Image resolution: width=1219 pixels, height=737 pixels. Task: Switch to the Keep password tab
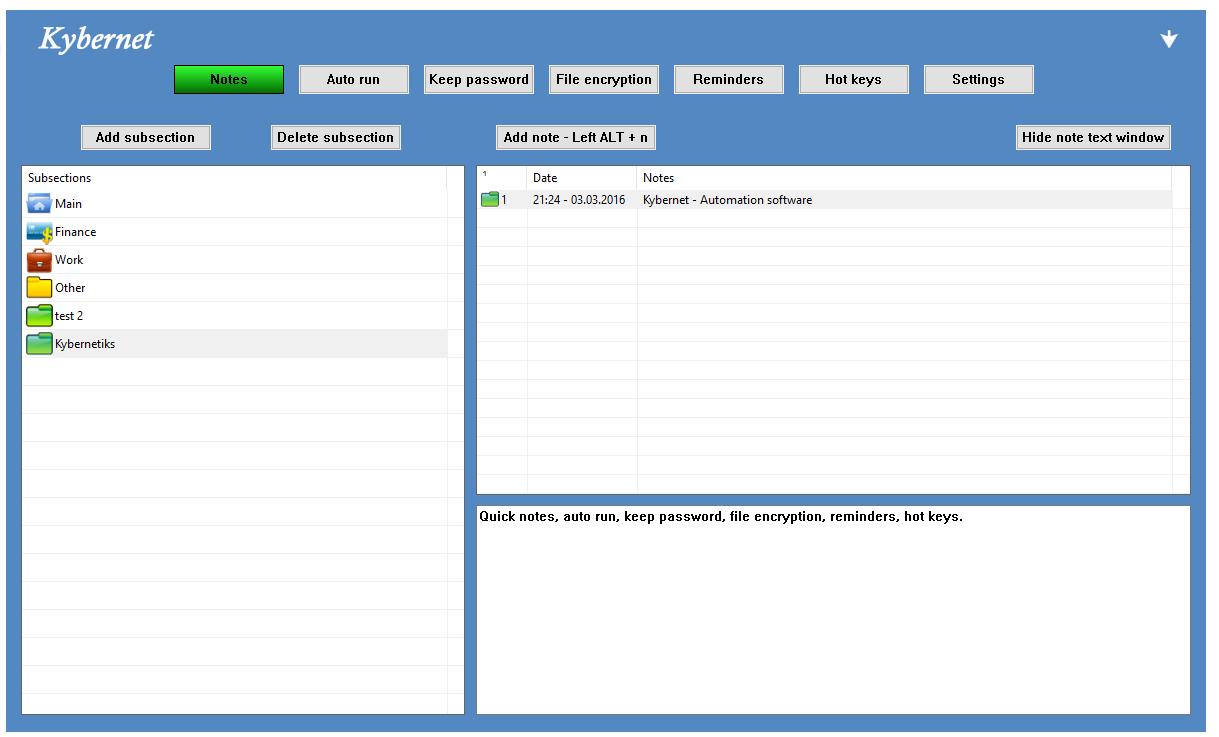tap(478, 80)
